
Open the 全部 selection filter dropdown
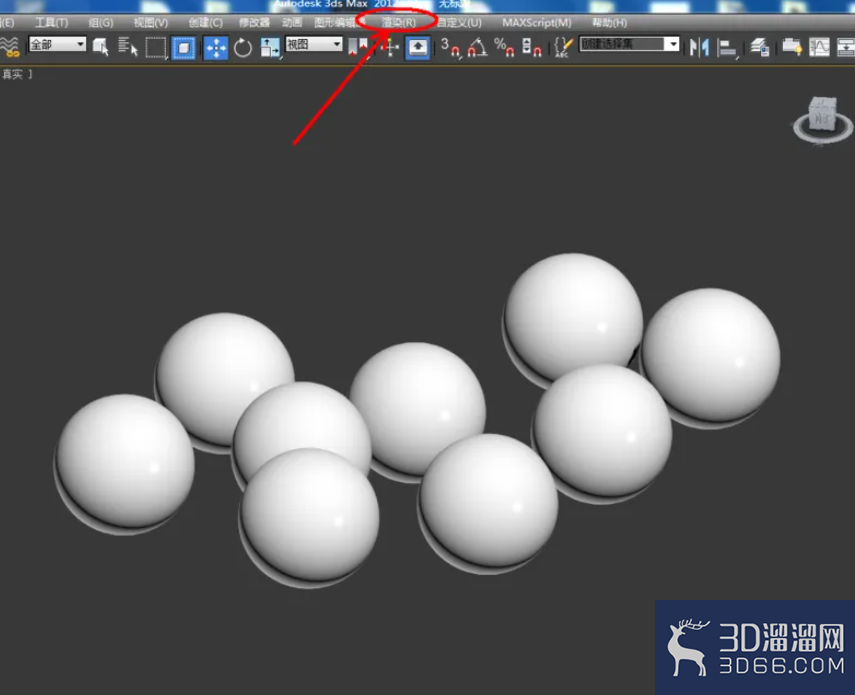(x=57, y=44)
